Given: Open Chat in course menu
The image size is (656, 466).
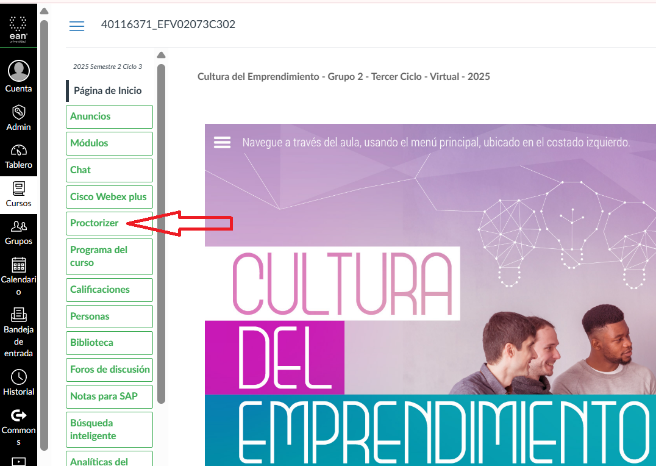Looking at the screenshot, I should [109, 170].
